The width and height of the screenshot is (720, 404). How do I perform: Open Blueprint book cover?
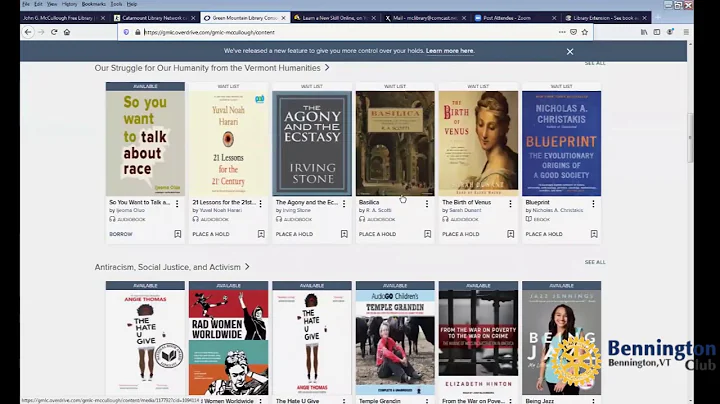(x=561, y=143)
